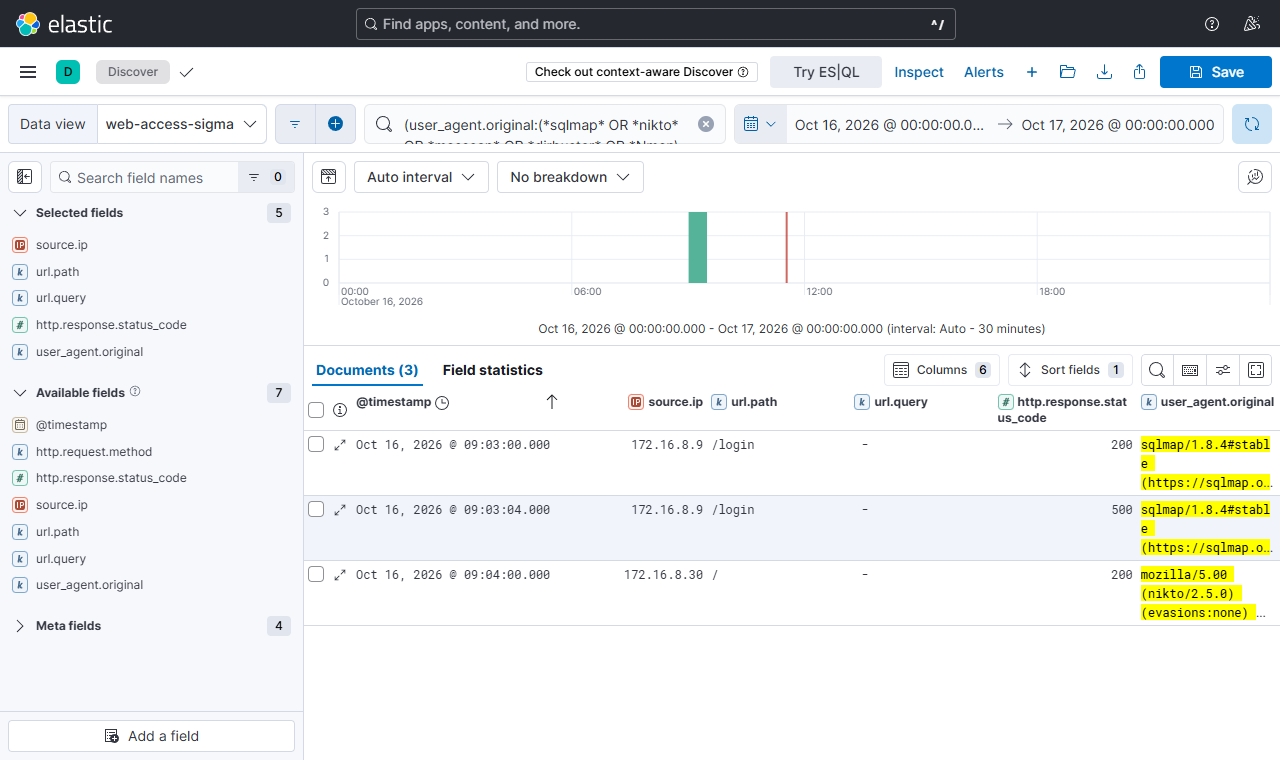Switch to the Field statistics tab
Viewport: 1280px width, 760px height.
click(493, 370)
